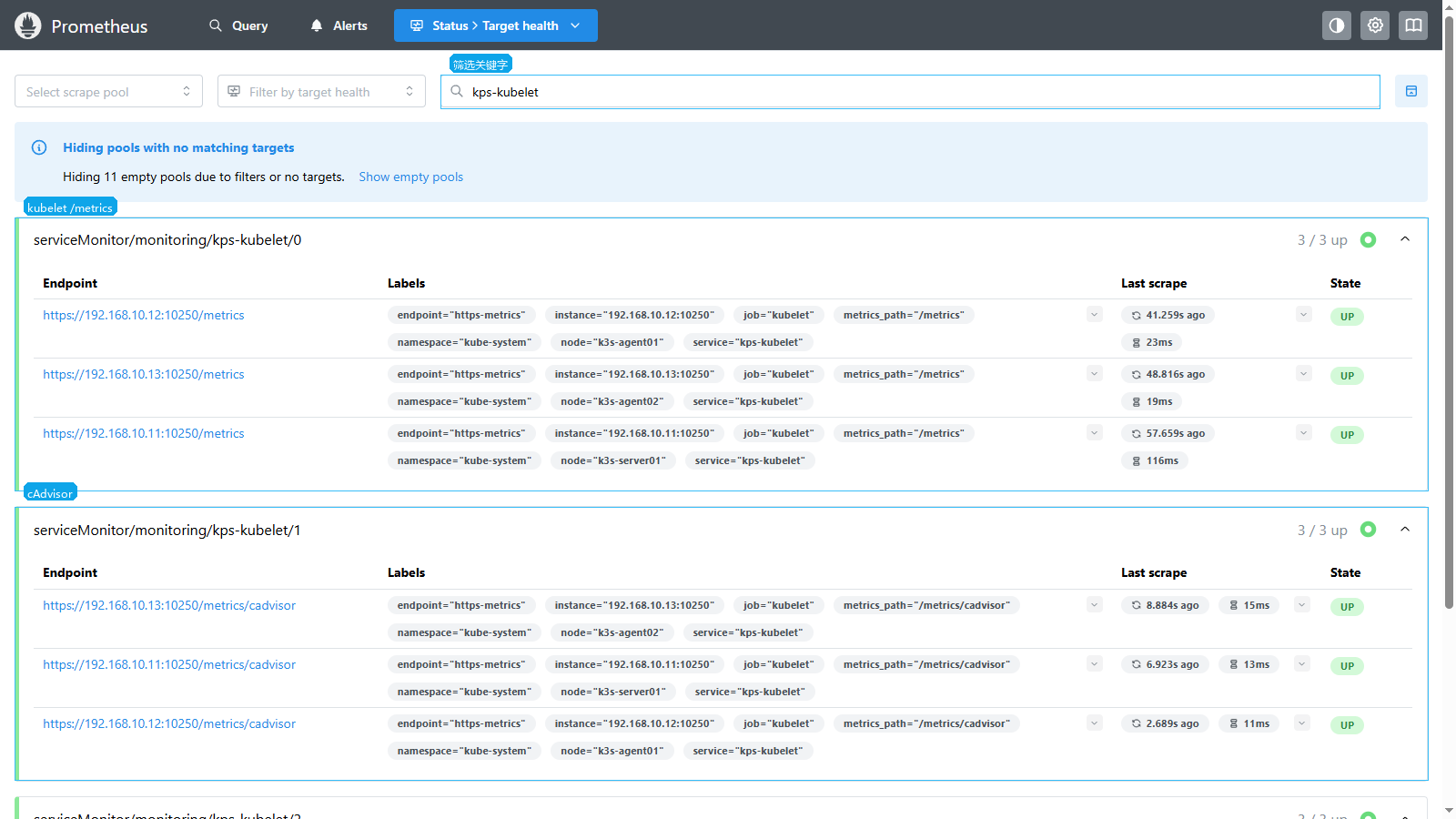Image resolution: width=1456 pixels, height=819 pixels.
Task: Open the https://192.168.10.12:10250/metrics endpoint link
Action: pos(144,315)
